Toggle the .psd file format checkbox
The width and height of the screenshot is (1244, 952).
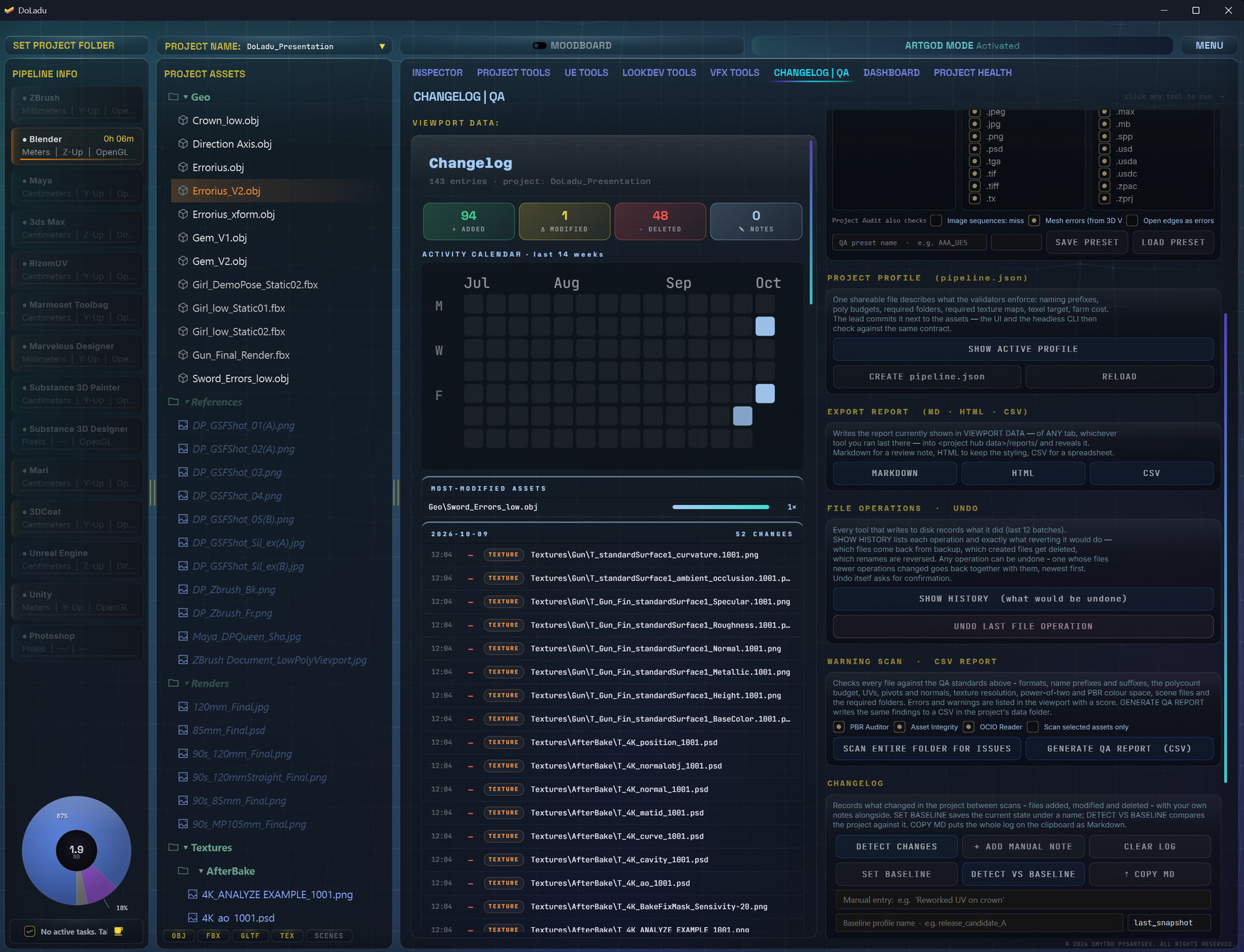(x=975, y=149)
